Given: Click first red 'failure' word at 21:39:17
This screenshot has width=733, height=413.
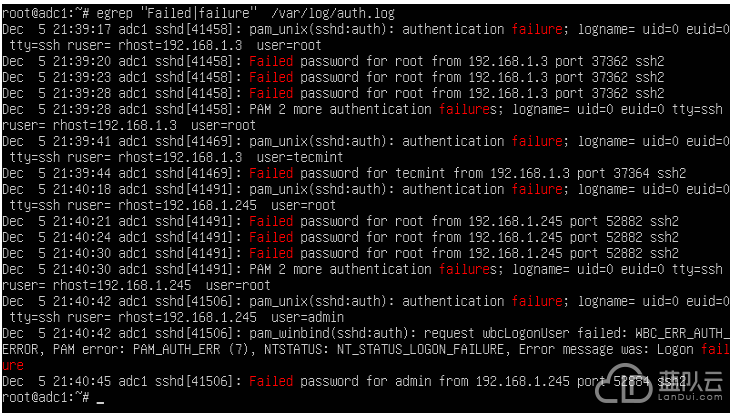Looking at the screenshot, I should (537, 29).
